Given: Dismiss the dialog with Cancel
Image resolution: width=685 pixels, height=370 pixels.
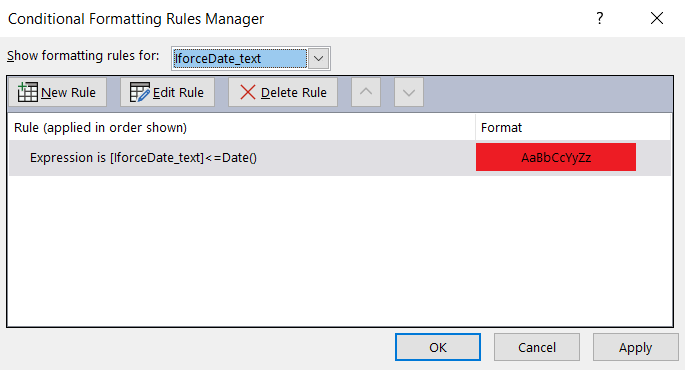Looking at the screenshot, I should click(x=537, y=347).
